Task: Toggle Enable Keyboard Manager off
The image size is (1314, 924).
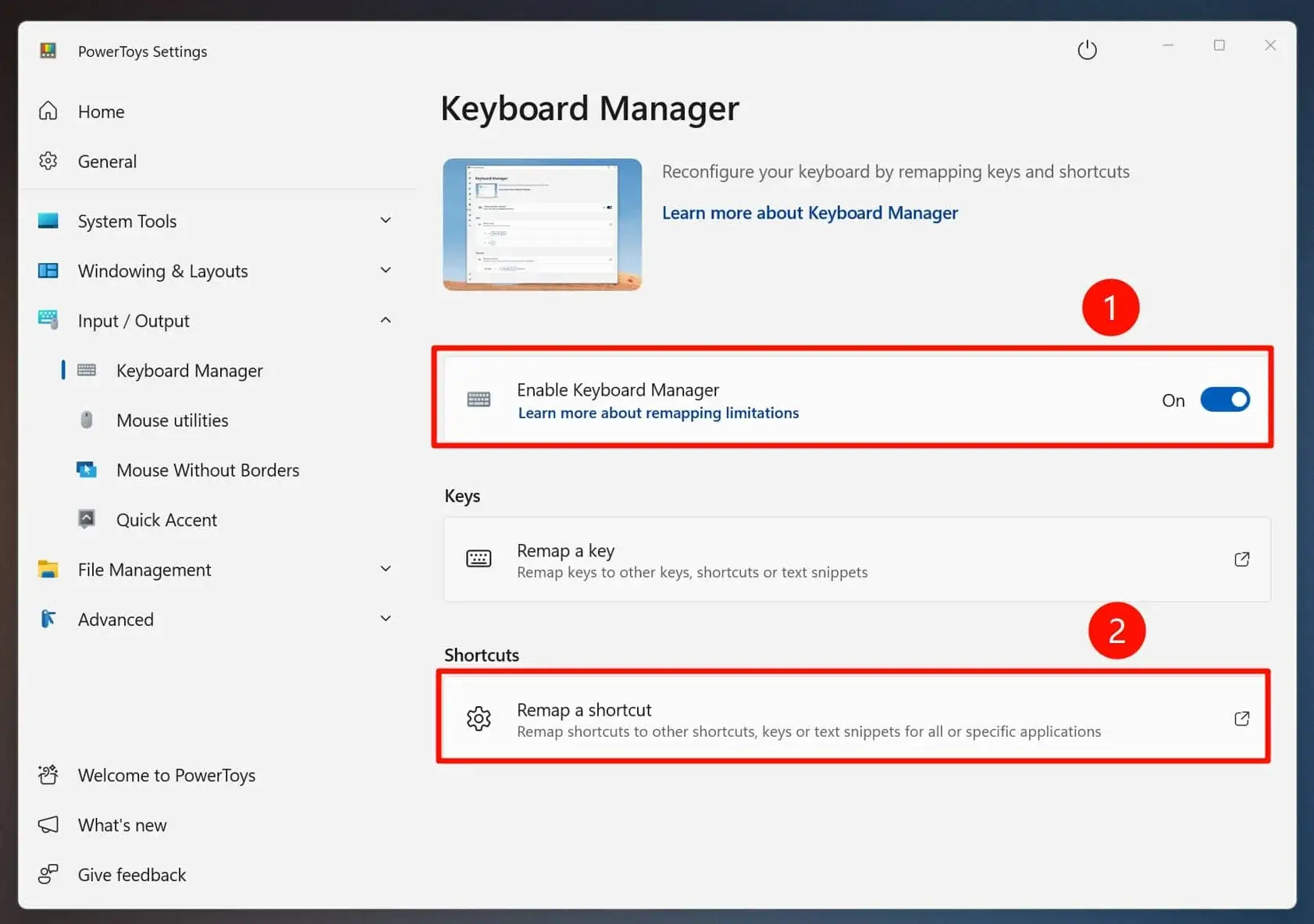Action: click(x=1224, y=400)
